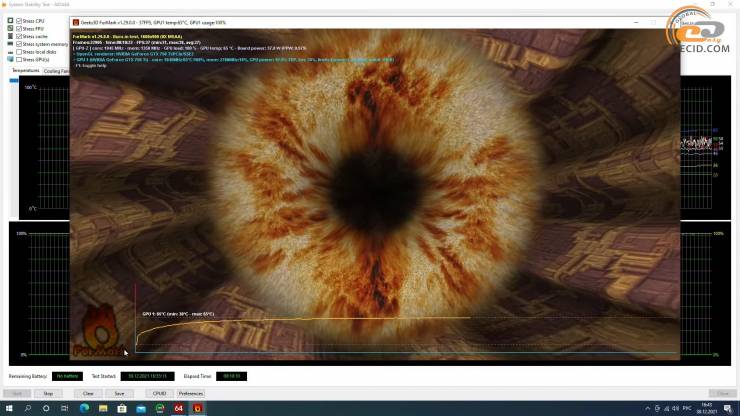Click the Windows Start button
The image size is (740, 416).
8,408
